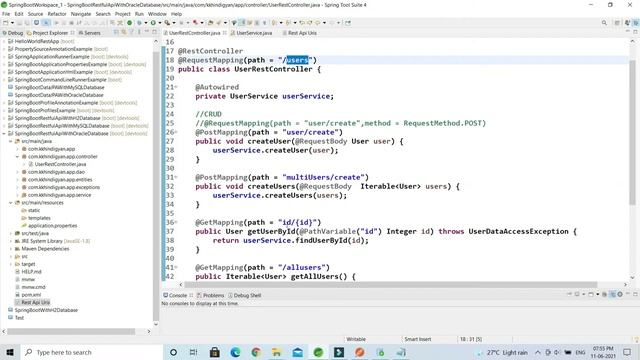The height and width of the screenshot is (360, 640).
Task: Toggle the fold marker on line 36
Action: [x=176, y=222]
